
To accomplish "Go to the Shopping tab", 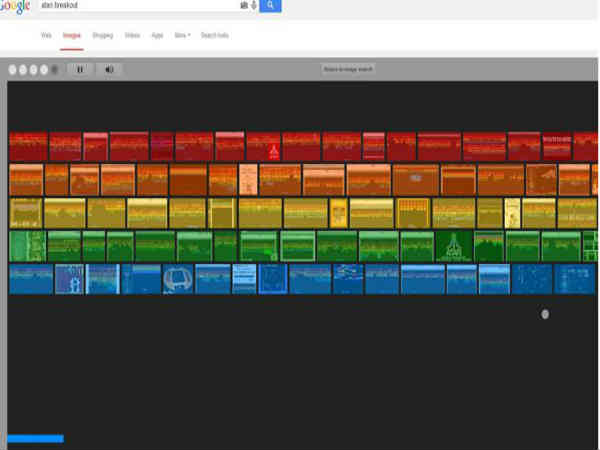I will tap(102, 35).
